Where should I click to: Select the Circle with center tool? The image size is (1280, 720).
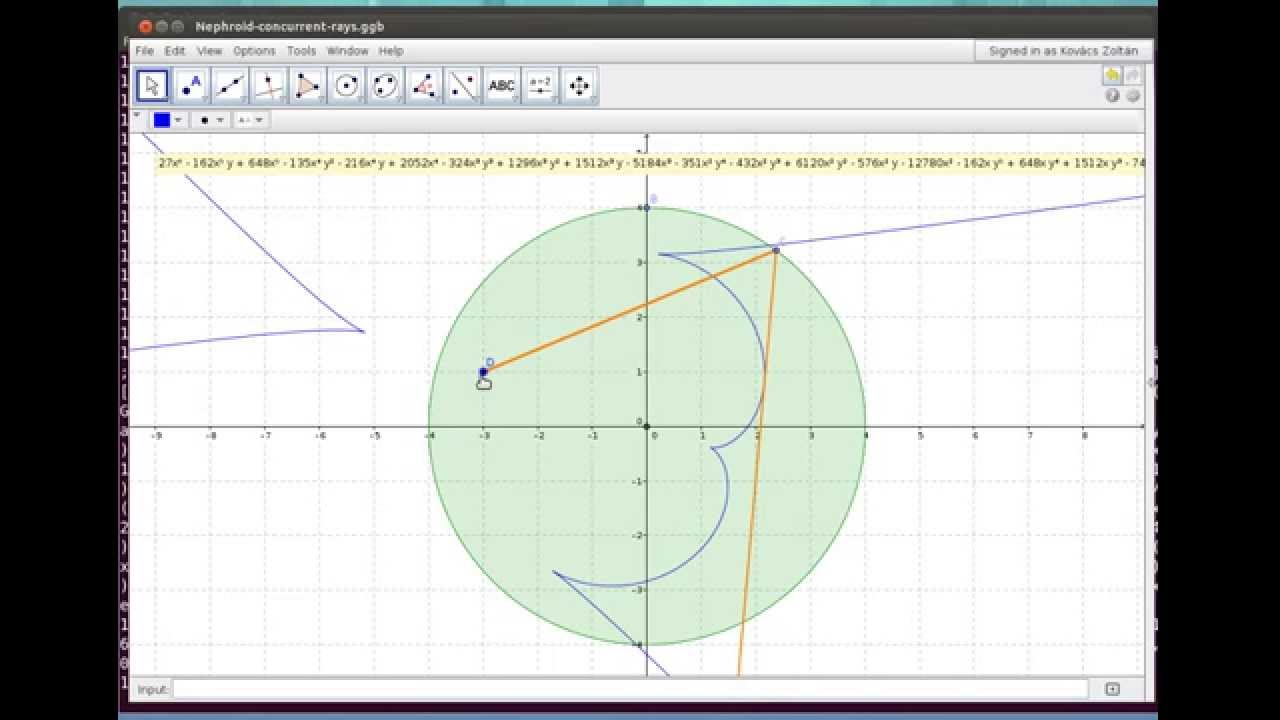click(347, 86)
